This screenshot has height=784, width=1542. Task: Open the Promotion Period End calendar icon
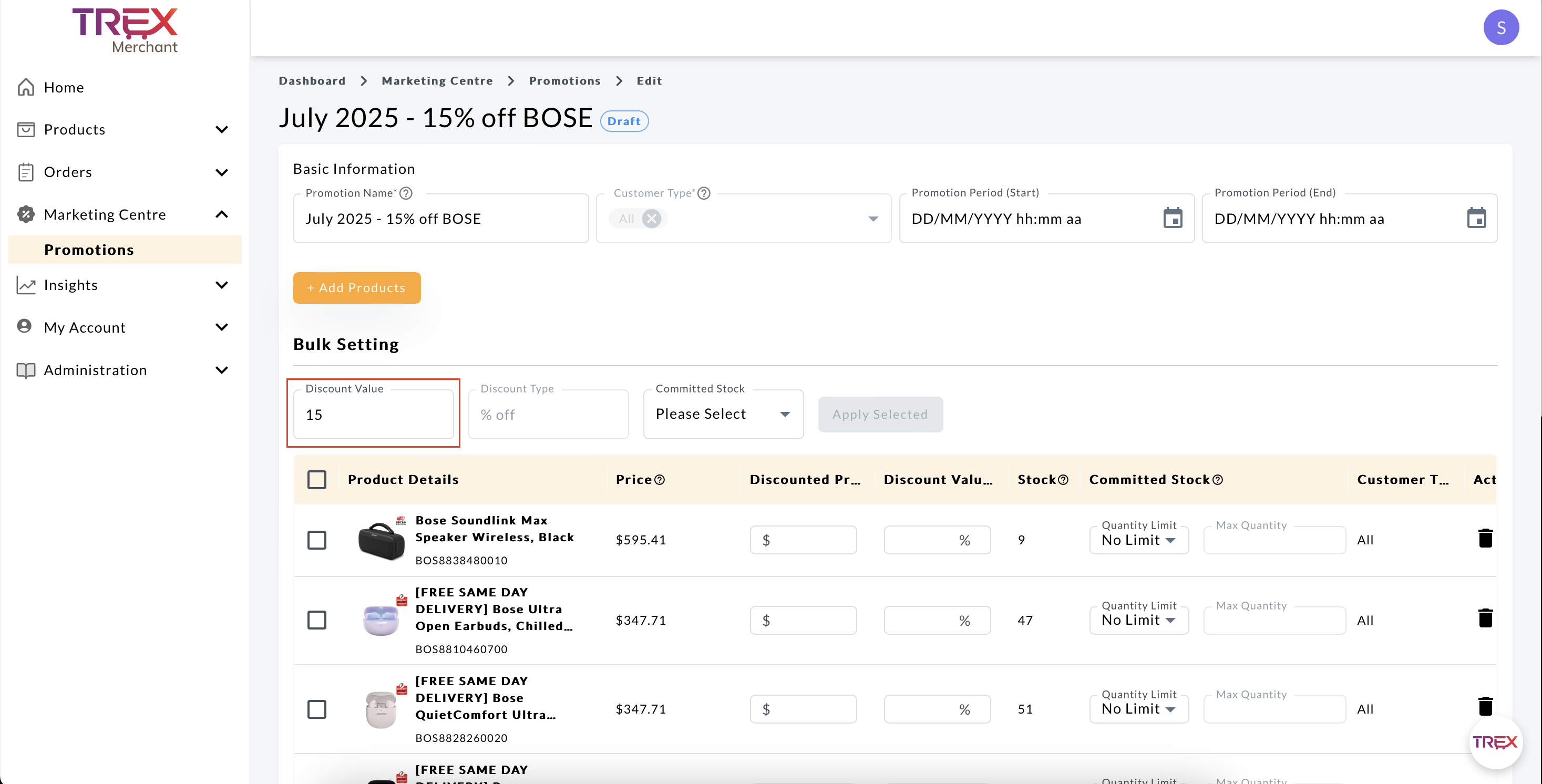[1476, 218]
